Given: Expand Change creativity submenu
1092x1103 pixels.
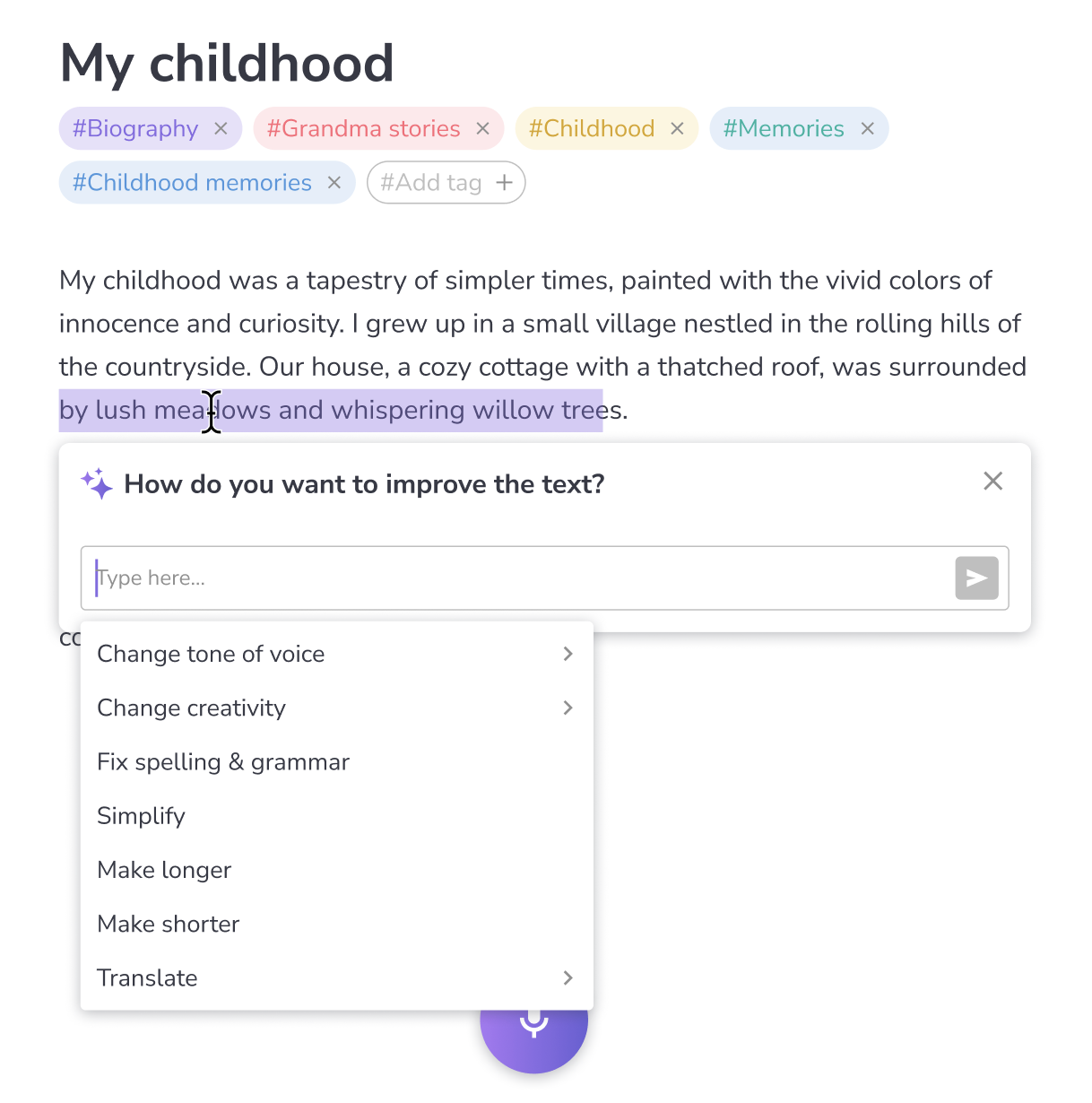Looking at the screenshot, I should [x=568, y=708].
